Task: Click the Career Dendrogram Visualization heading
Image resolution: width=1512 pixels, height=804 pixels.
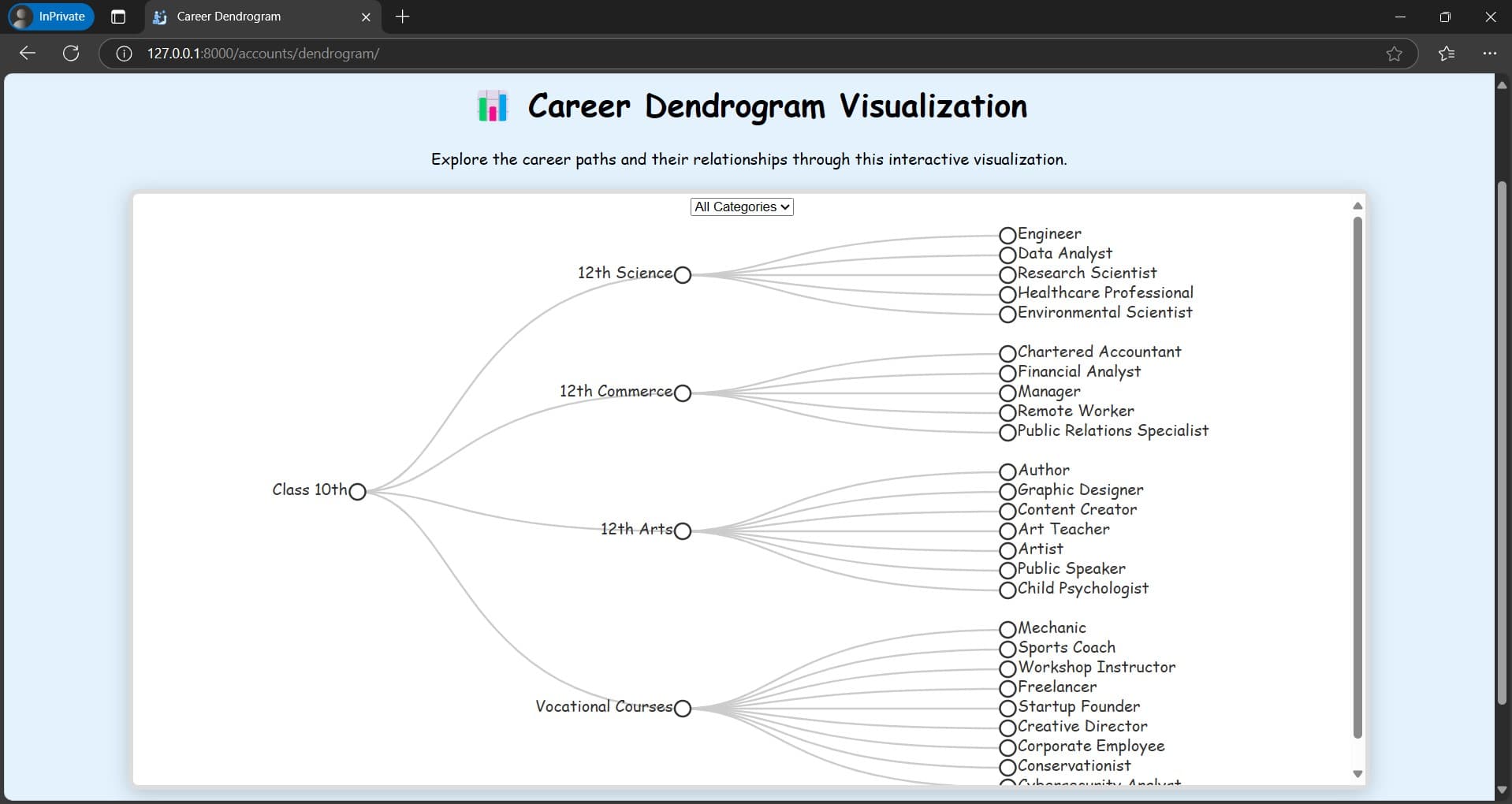Action: tap(777, 106)
